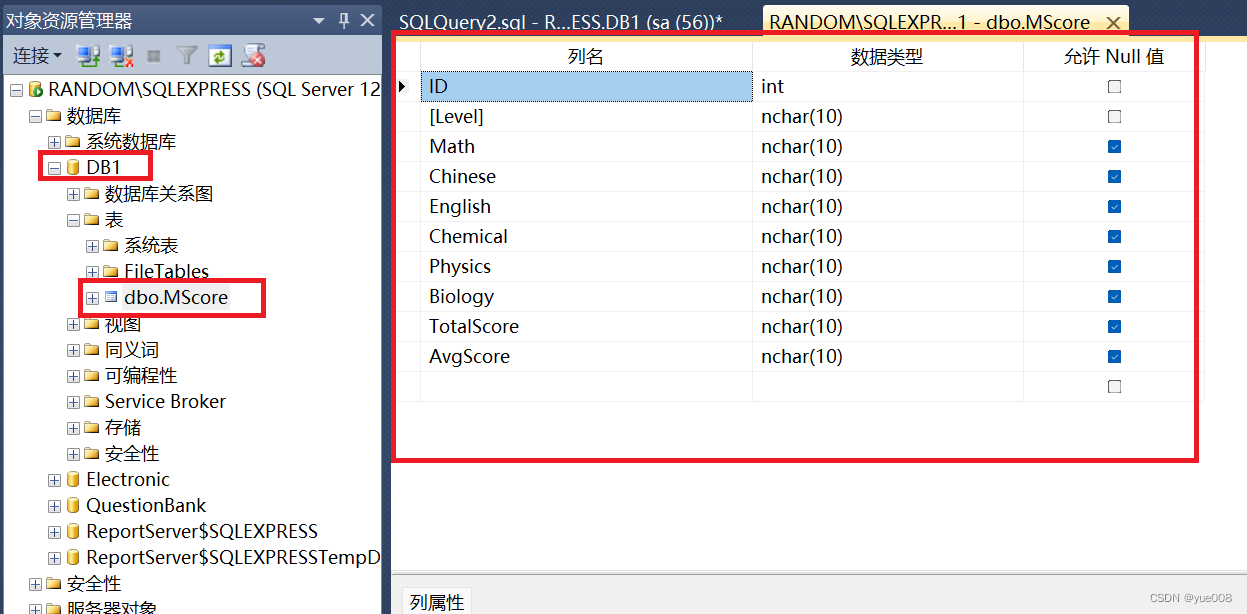The width and height of the screenshot is (1247, 614).
Task: Click the dbo.MScore table icon
Action: pos(111,297)
